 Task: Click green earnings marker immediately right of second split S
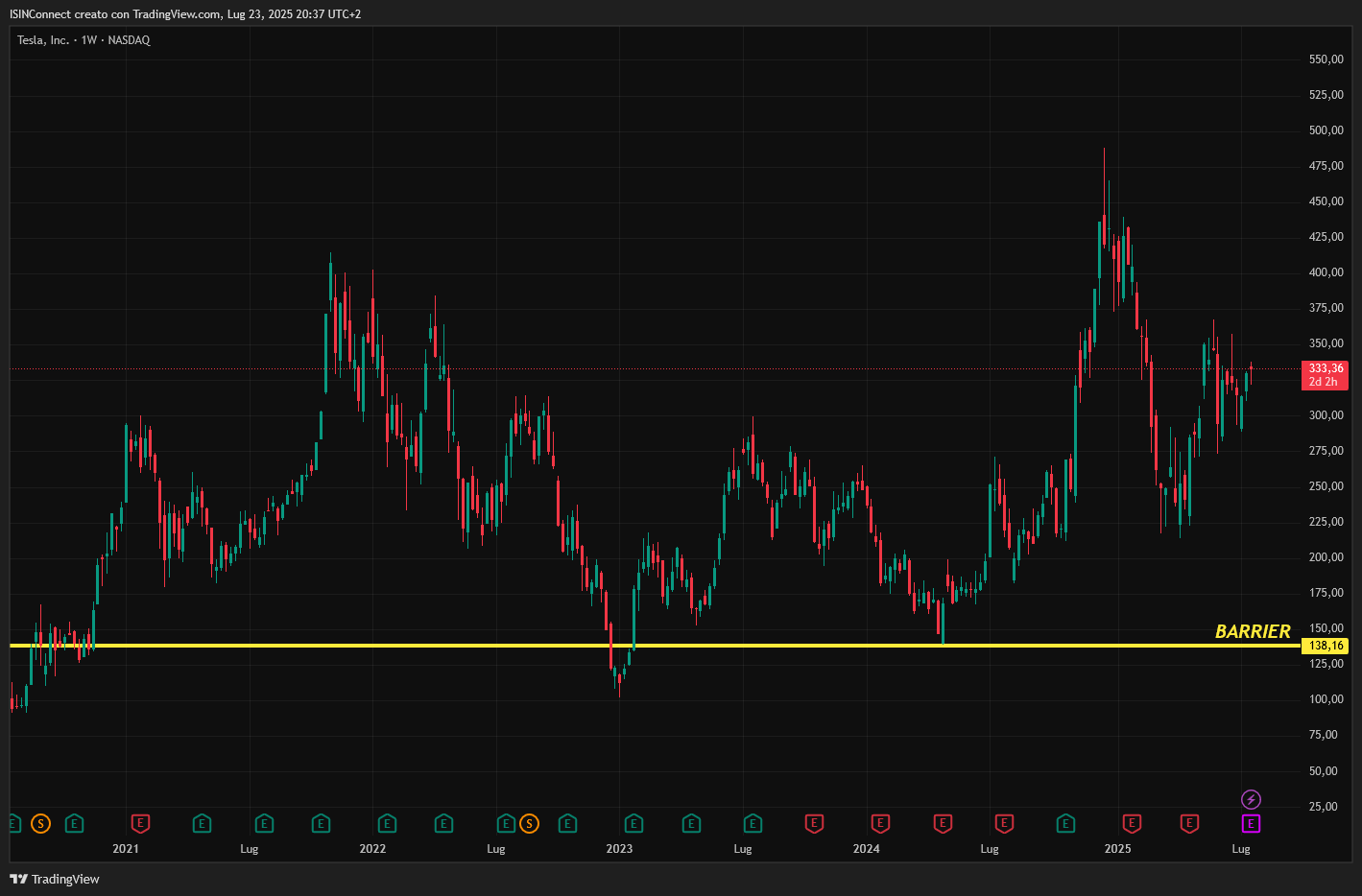tap(567, 823)
